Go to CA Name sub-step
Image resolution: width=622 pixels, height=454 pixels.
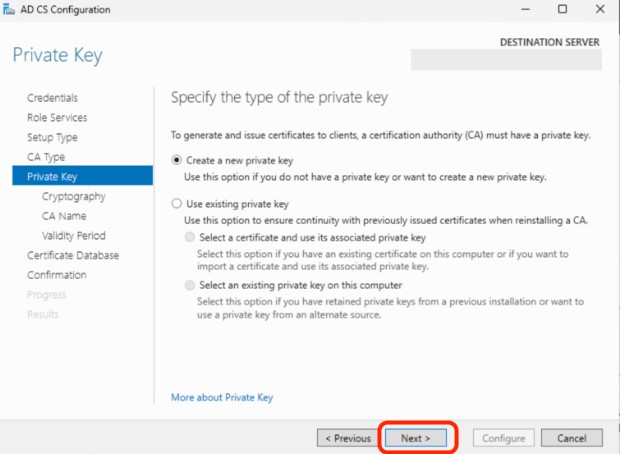coord(64,216)
